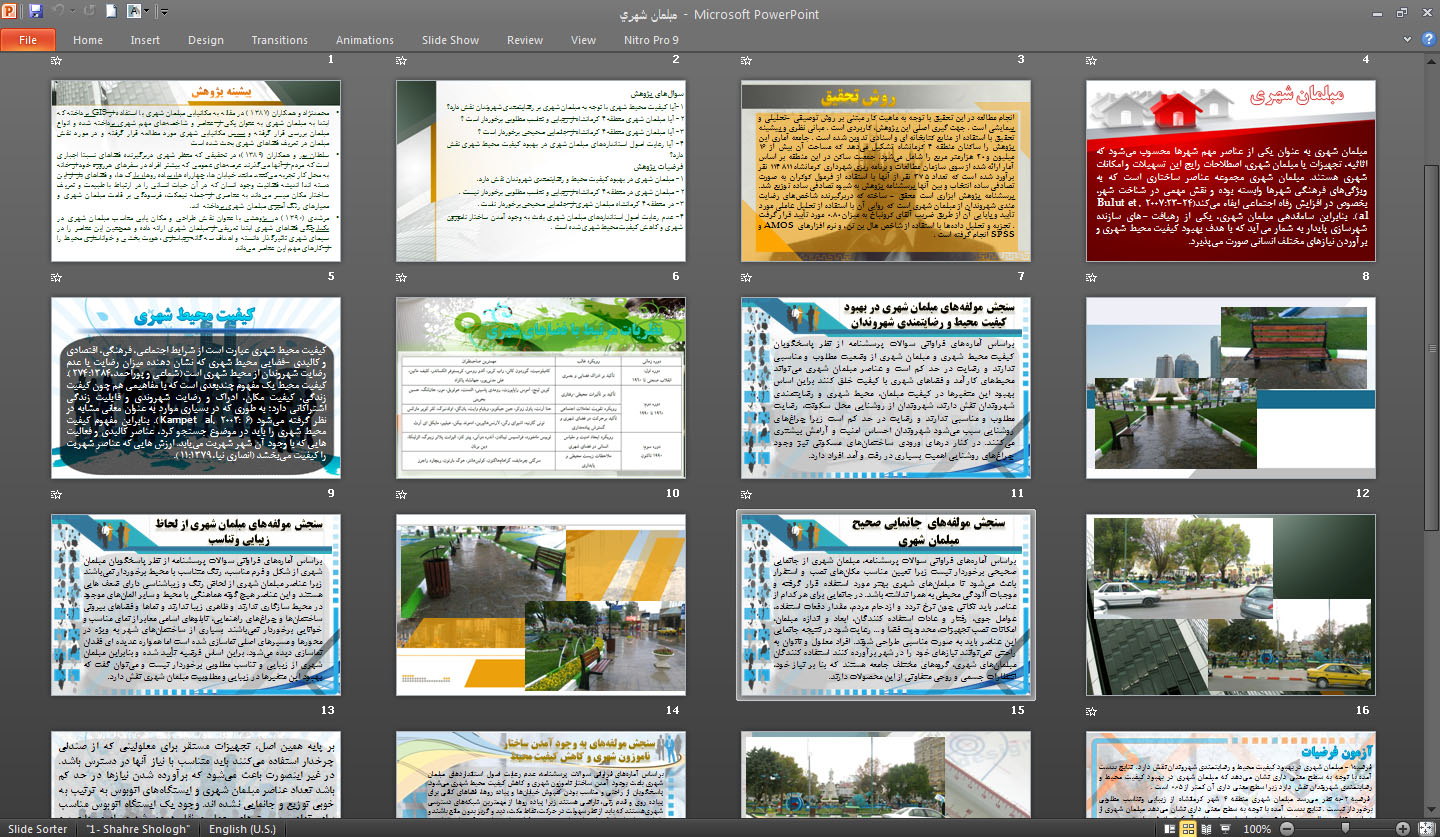Click the New document icon in Quick Access Toolbar

111,12
